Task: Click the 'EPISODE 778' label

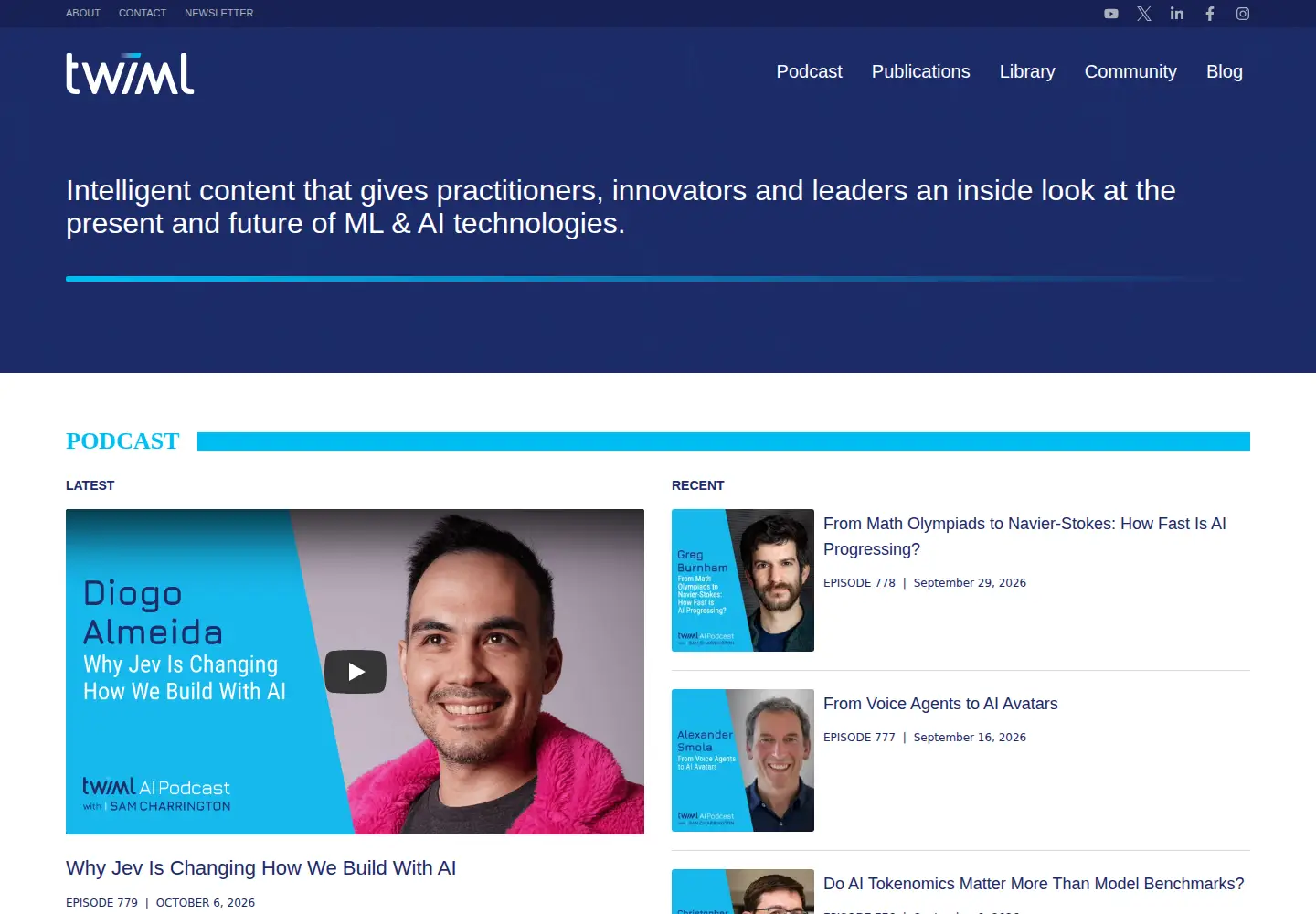Action: click(859, 583)
